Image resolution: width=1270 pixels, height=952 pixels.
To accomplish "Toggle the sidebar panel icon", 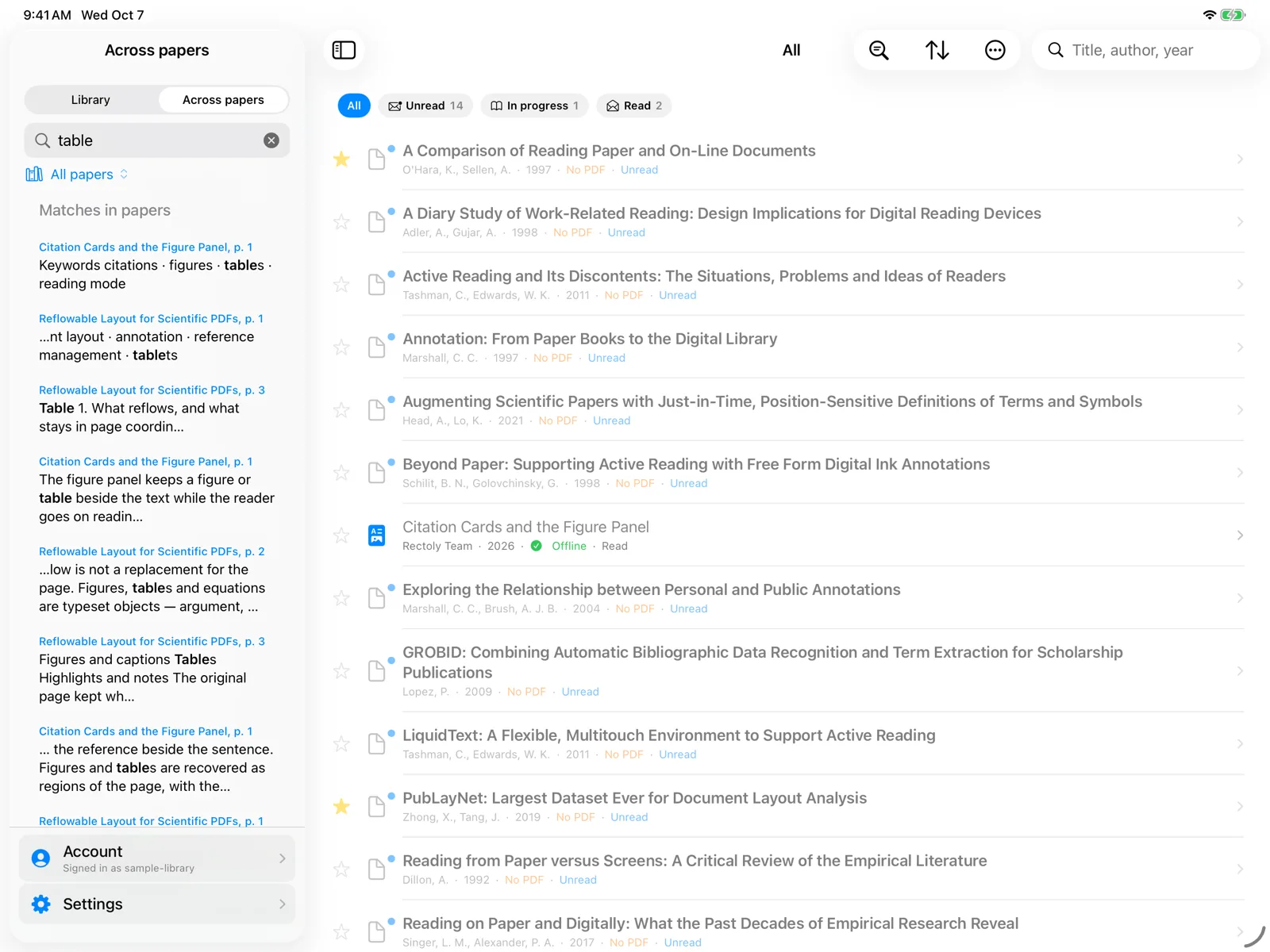I will pyautogui.click(x=344, y=50).
